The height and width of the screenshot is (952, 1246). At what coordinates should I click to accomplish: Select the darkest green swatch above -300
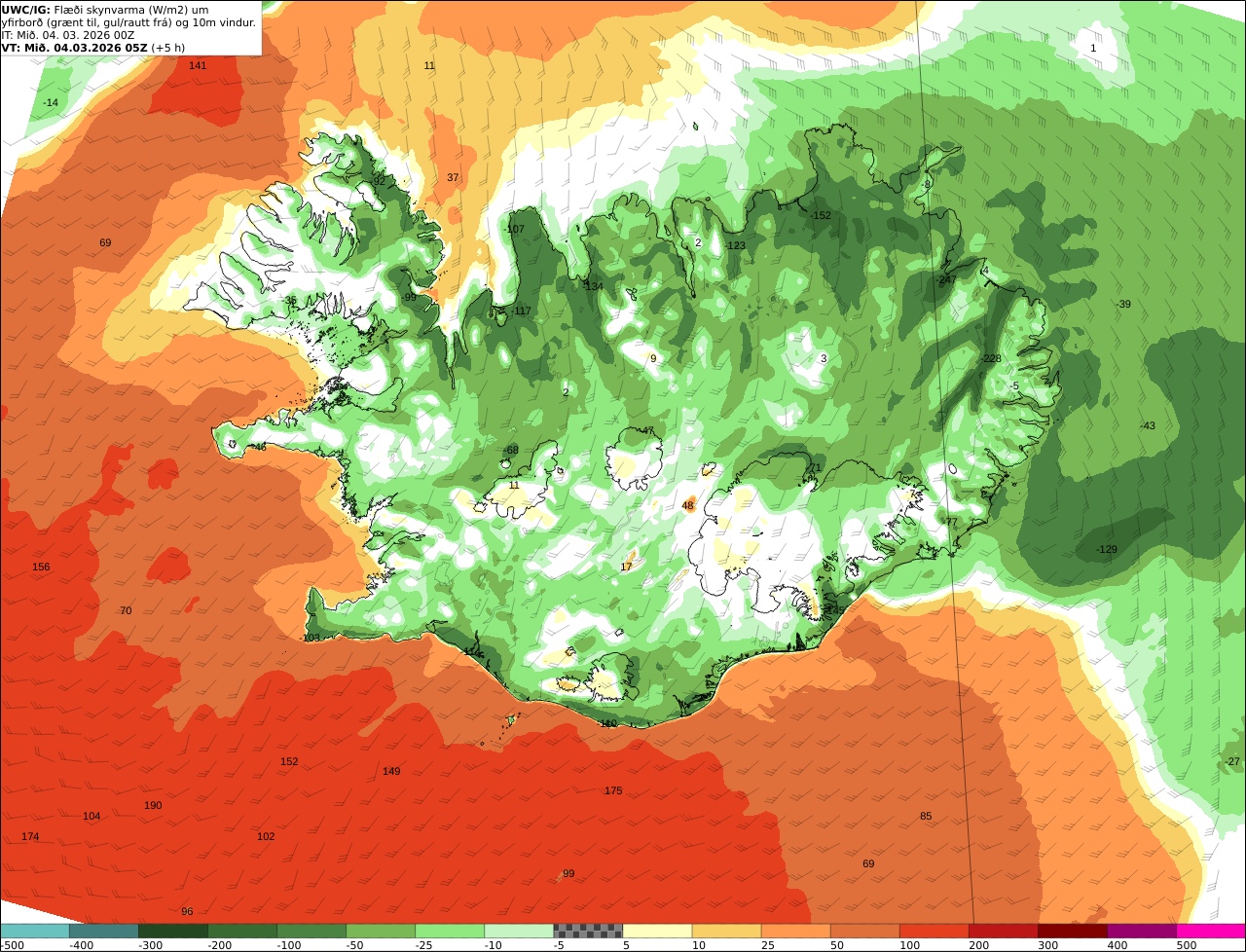tap(173, 931)
